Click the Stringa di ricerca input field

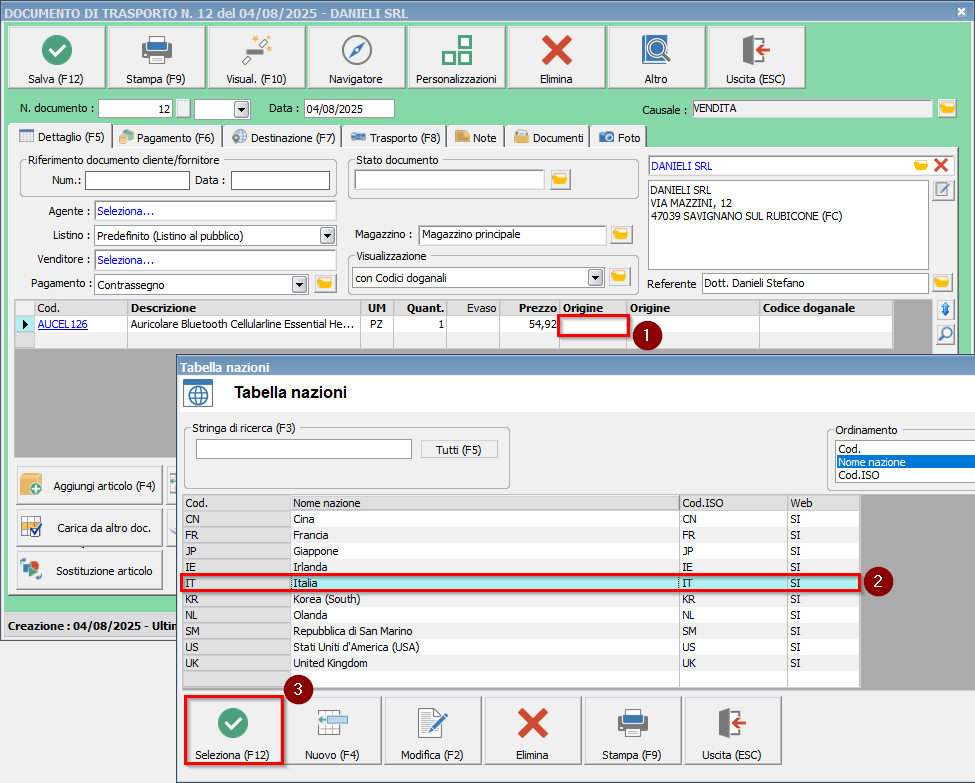(303, 450)
